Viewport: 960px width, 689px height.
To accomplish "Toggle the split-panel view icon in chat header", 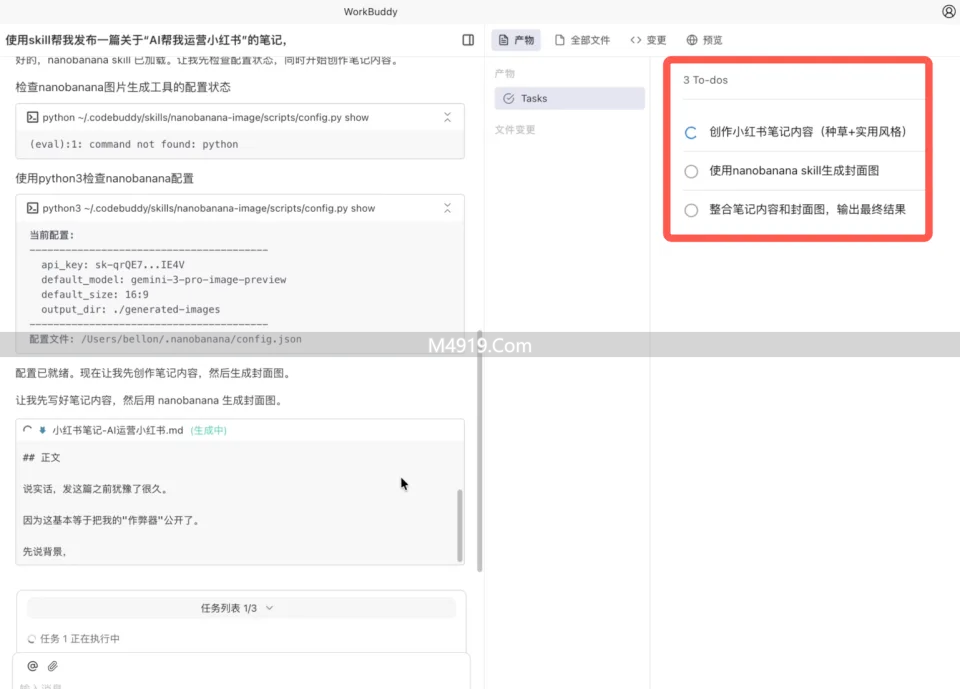I will click(x=467, y=39).
